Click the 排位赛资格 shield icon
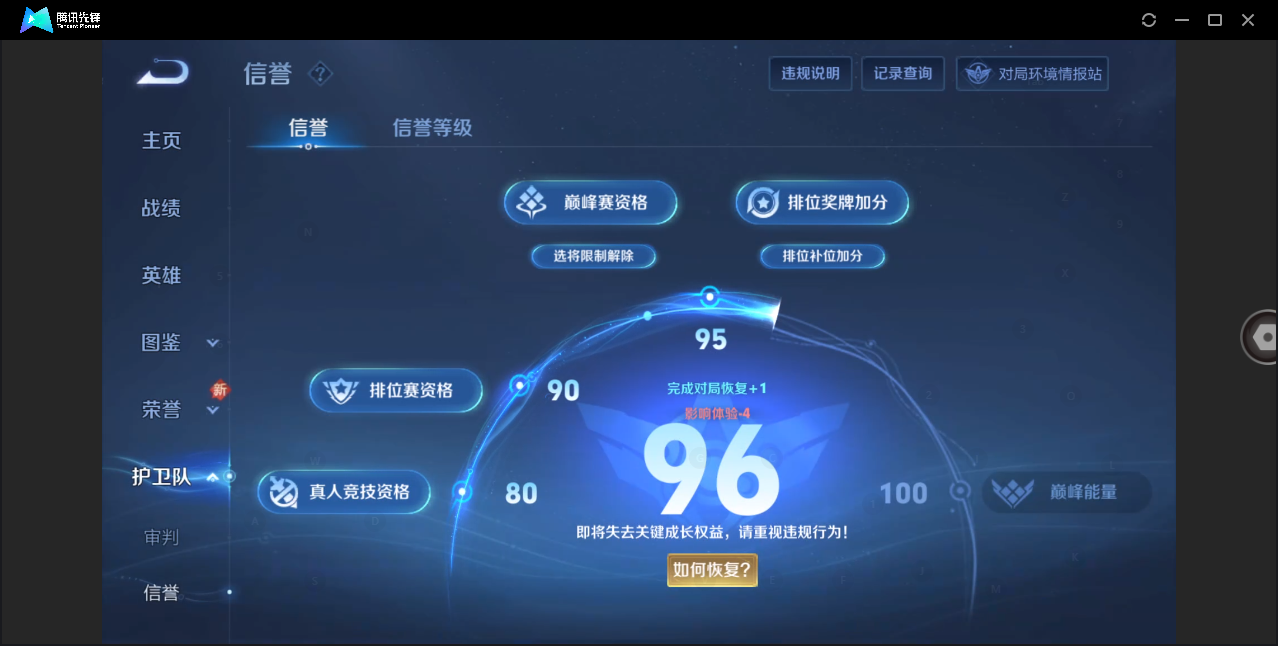 point(340,391)
